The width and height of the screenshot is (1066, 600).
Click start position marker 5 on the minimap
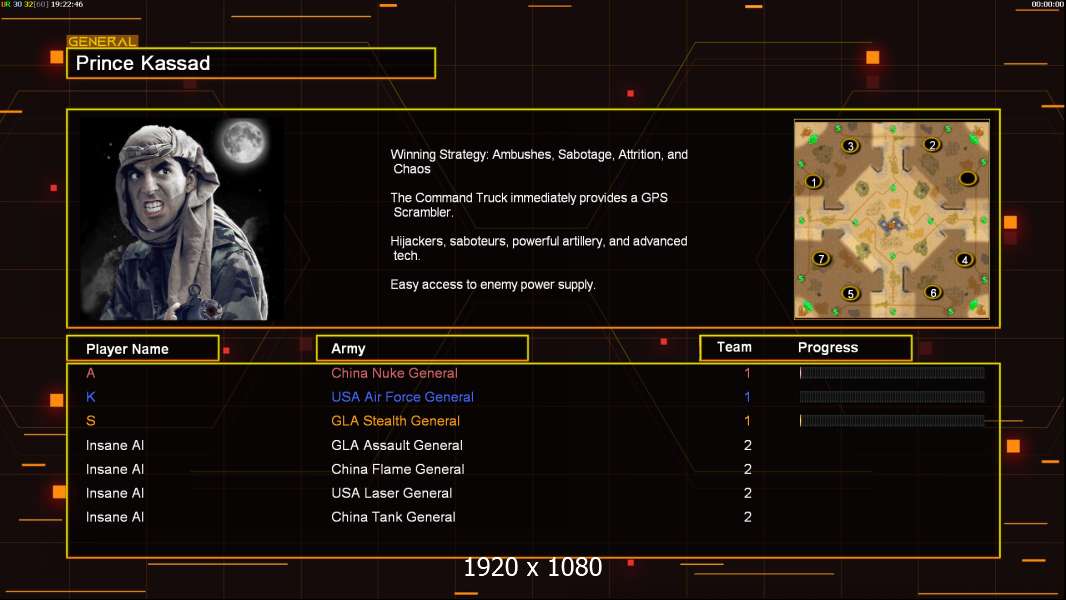pos(850,294)
